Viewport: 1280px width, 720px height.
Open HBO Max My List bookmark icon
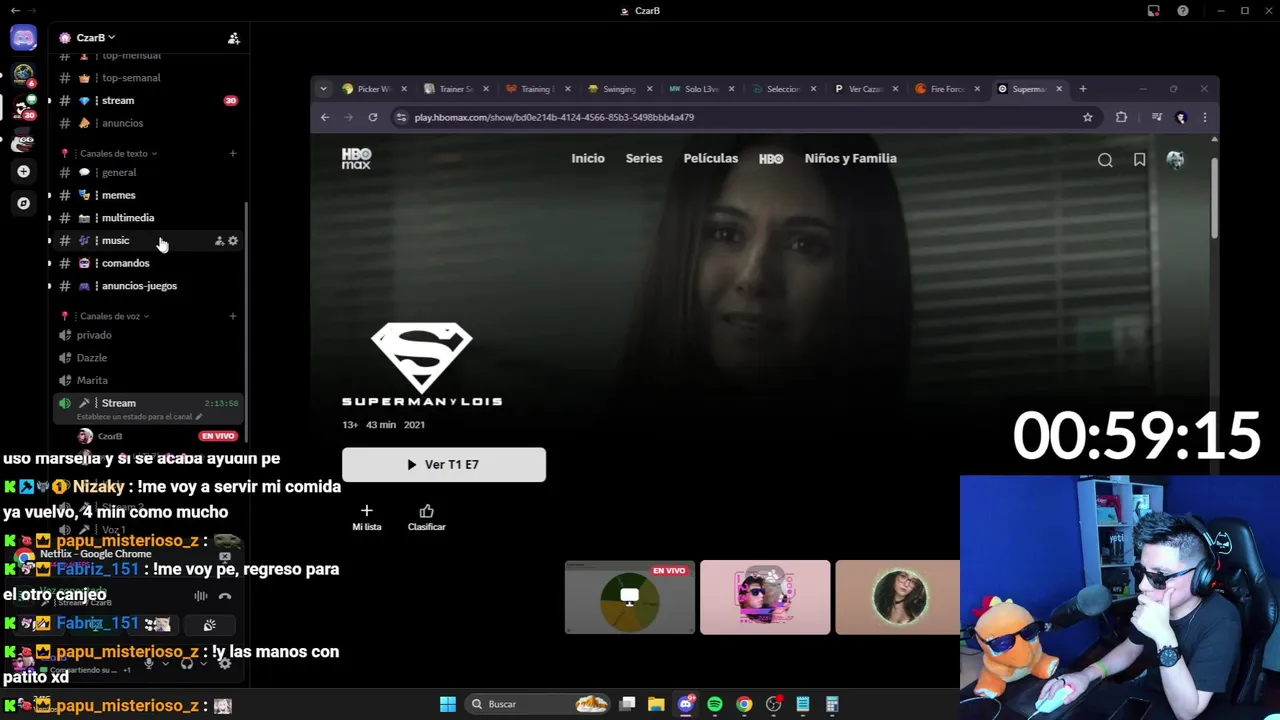click(x=1139, y=160)
